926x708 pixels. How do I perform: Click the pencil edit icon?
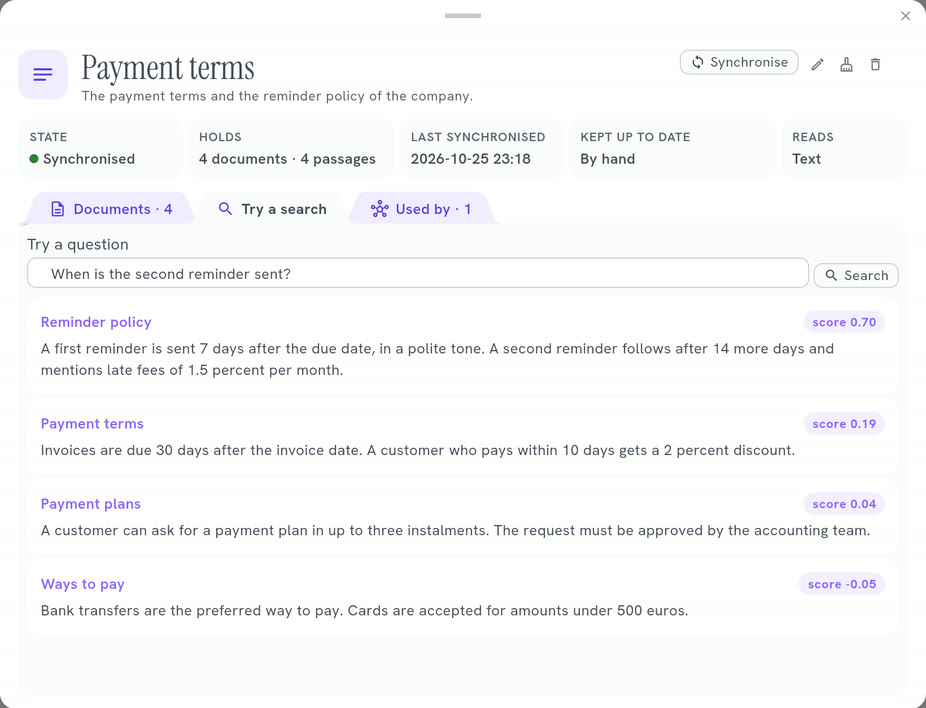(x=817, y=64)
